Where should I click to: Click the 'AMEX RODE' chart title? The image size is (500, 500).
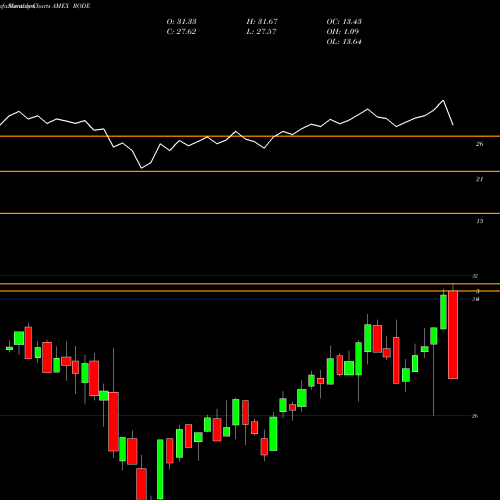point(71,6)
